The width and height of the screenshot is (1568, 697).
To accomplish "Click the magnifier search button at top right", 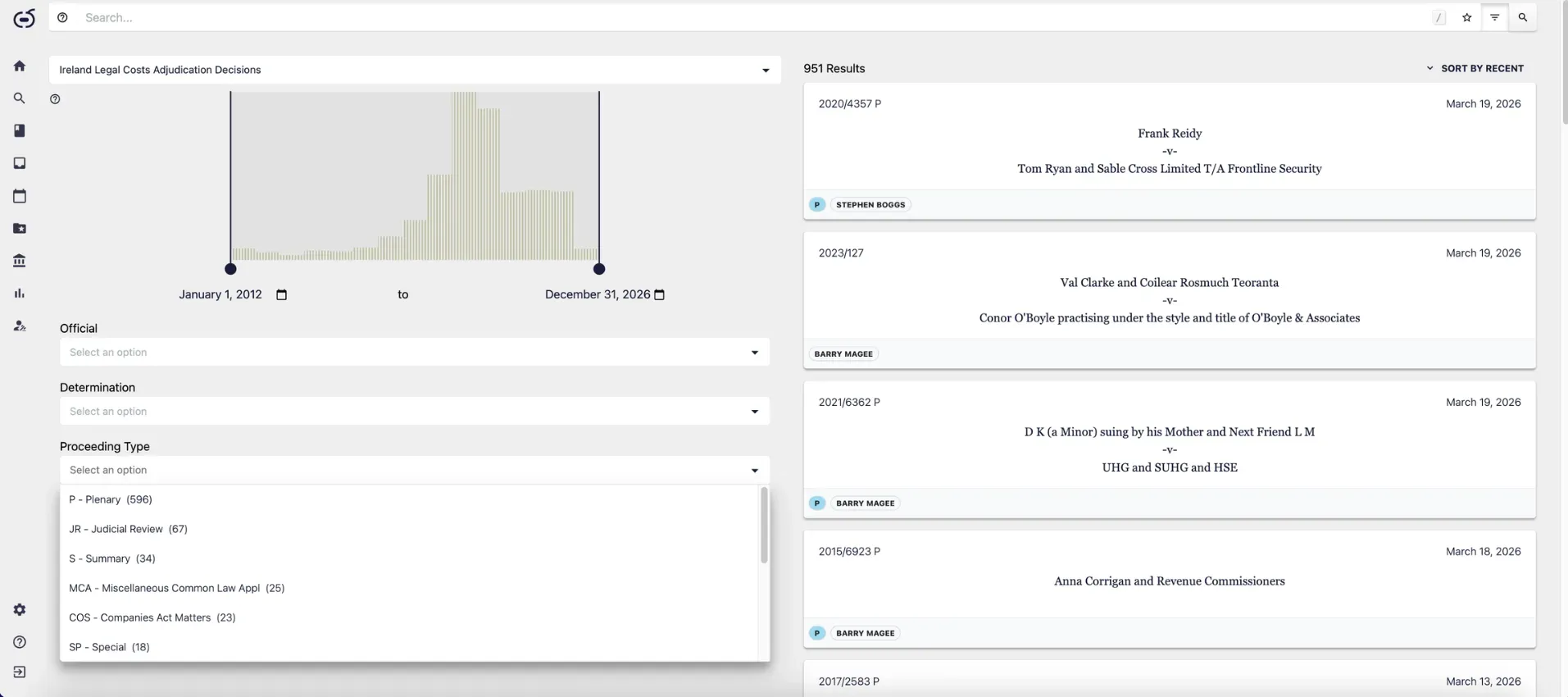I will 1523,17.
